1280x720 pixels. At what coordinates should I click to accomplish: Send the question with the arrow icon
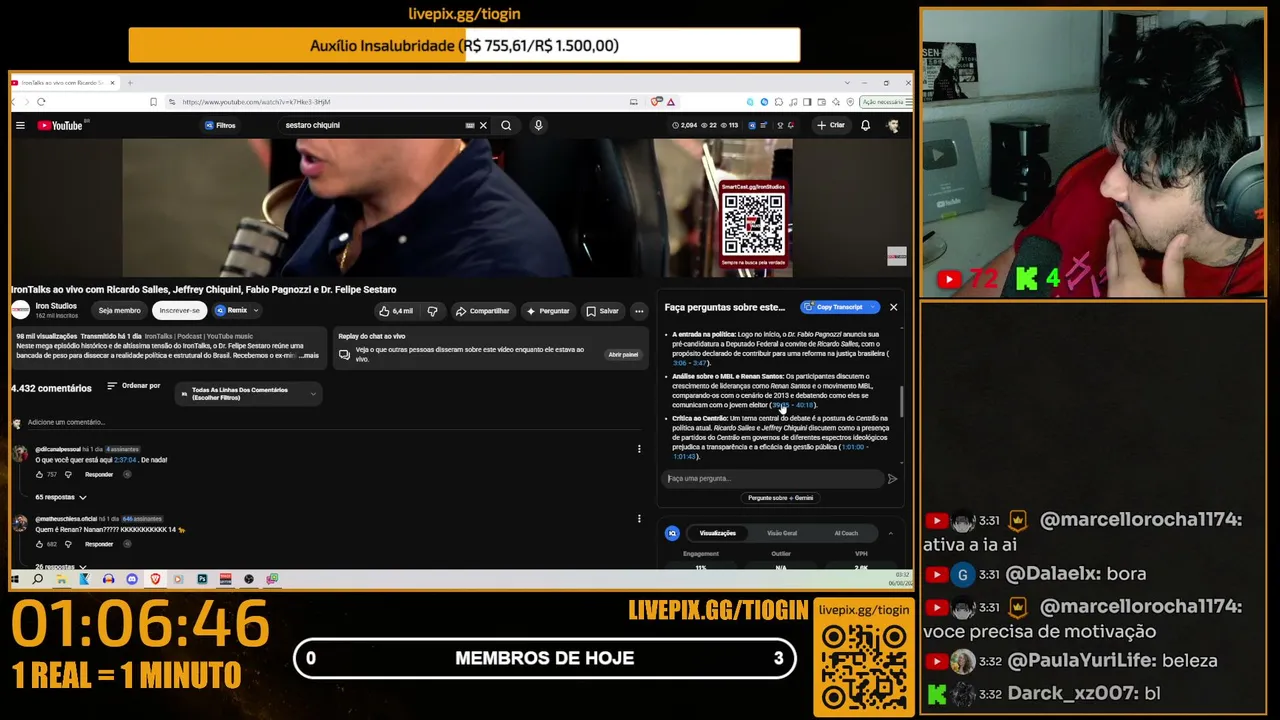tap(892, 479)
